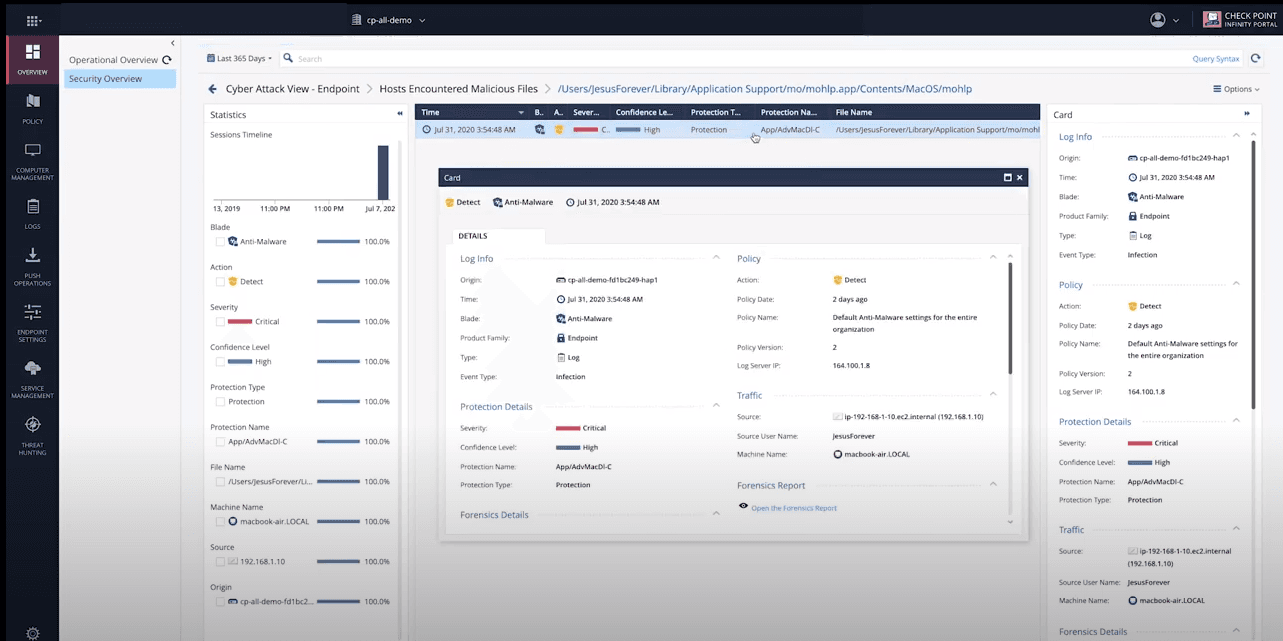Refresh the Operational Overview list
Screen dimensions: 1283x641
[x=167, y=60]
